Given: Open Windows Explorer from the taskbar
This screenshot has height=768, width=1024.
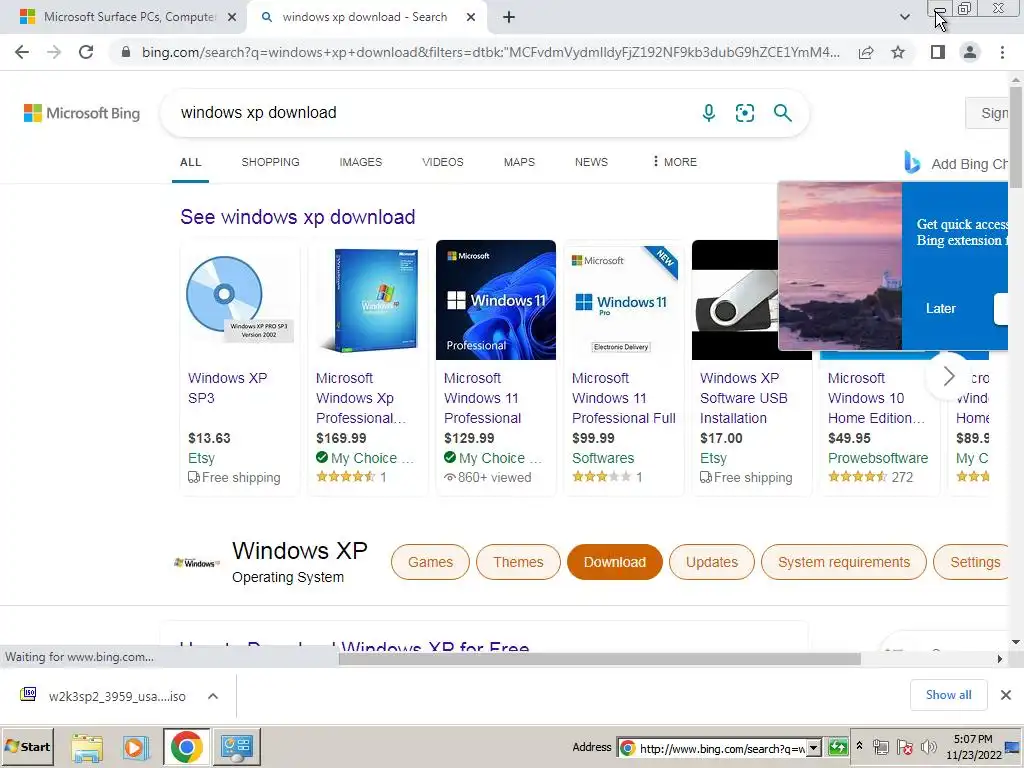Looking at the screenshot, I should 87,747.
